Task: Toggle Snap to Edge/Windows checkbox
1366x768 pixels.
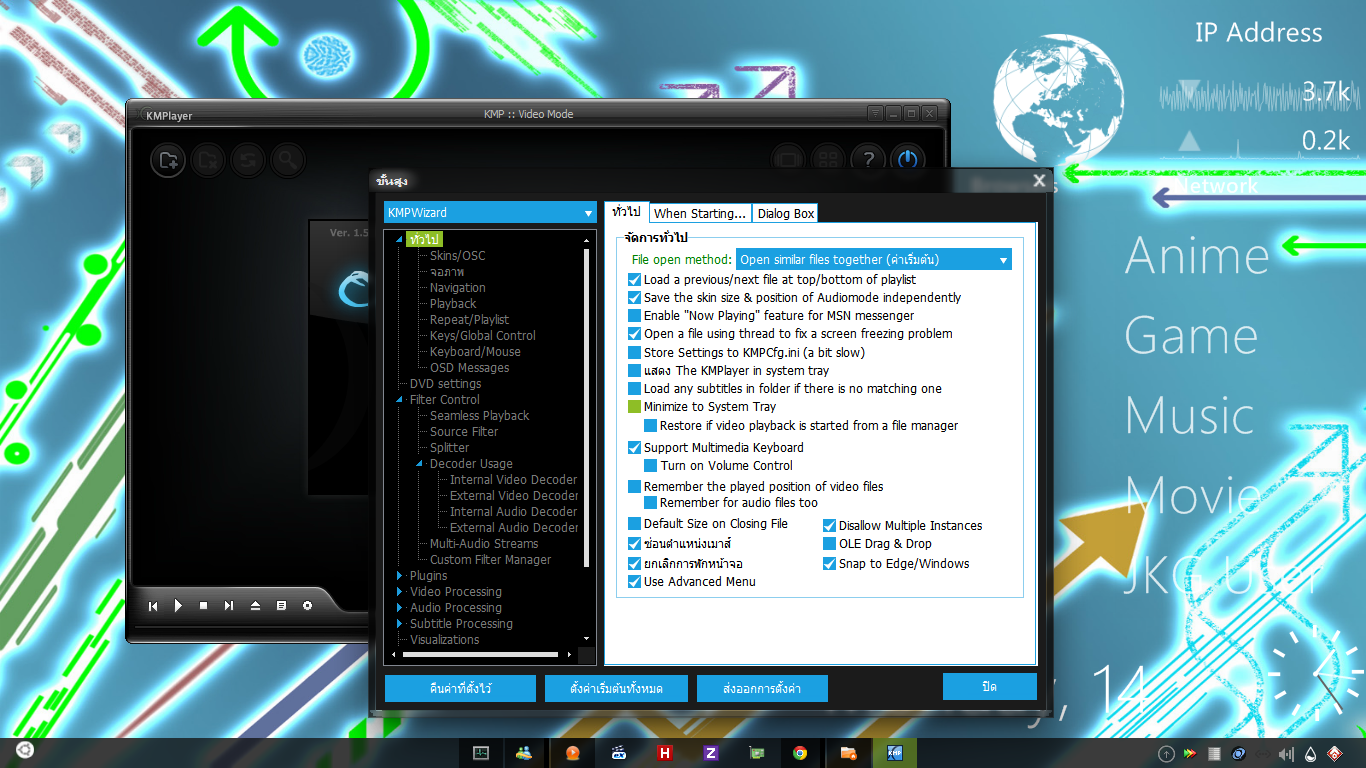Action: 830,564
